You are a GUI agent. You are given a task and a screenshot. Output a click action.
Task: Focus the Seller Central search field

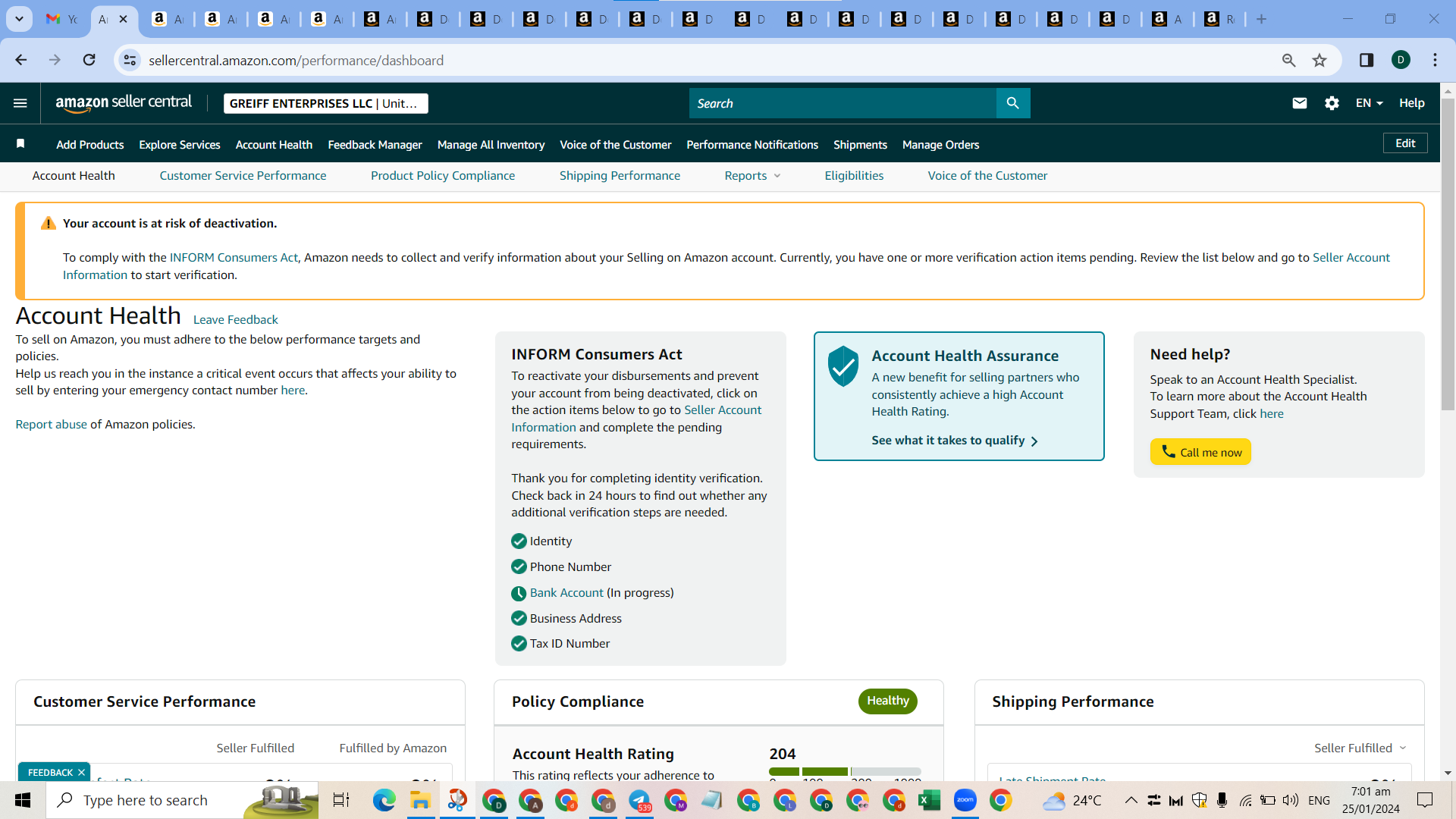pyautogui.click(x=843, y=103)
